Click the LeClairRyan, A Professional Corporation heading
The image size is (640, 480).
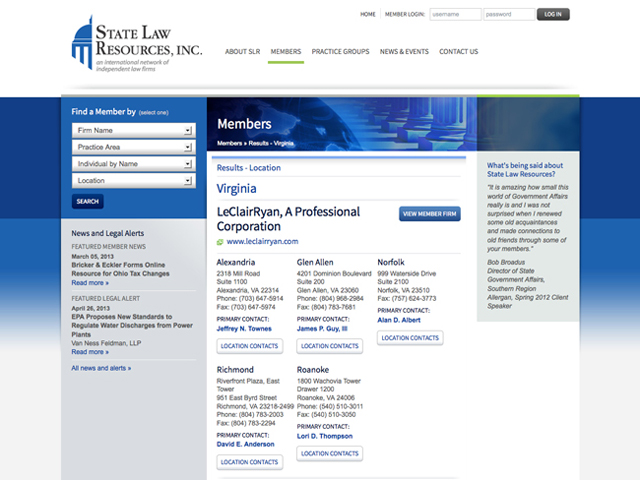pos(288,219)
